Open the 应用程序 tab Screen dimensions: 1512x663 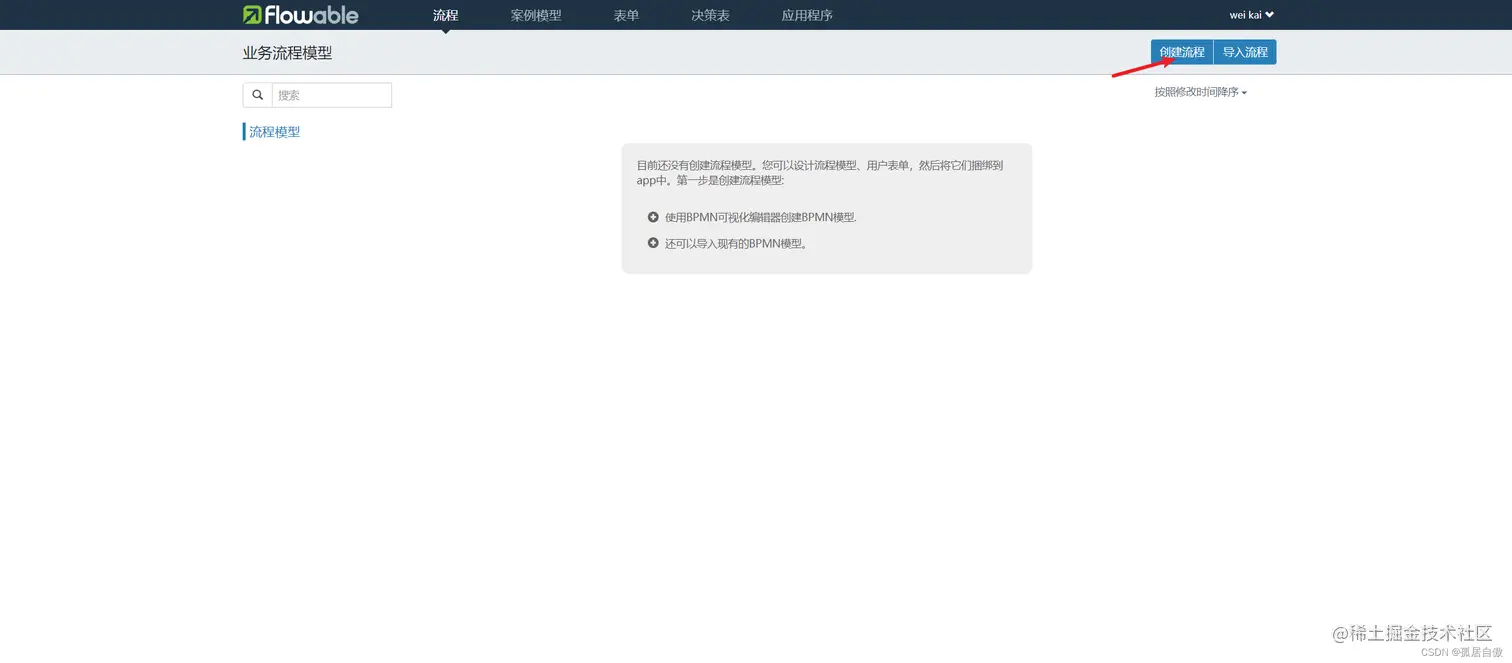pos(807,15)
